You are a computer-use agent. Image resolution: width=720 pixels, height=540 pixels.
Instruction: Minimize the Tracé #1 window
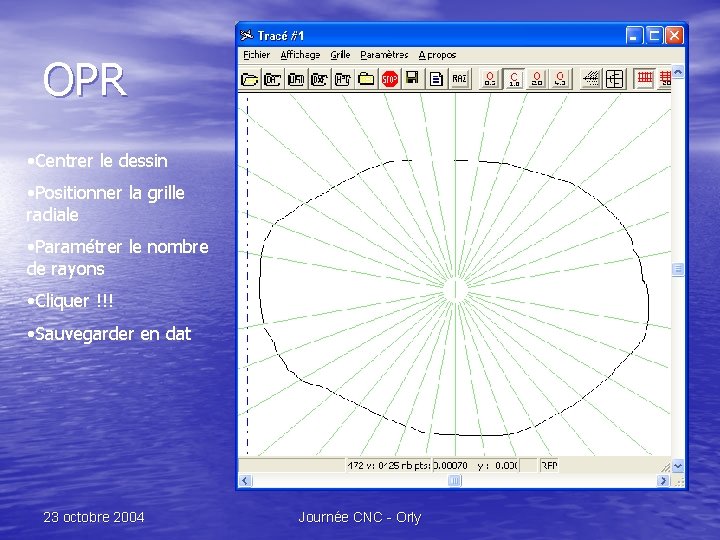pyautogui.click(x=634, y=35)
